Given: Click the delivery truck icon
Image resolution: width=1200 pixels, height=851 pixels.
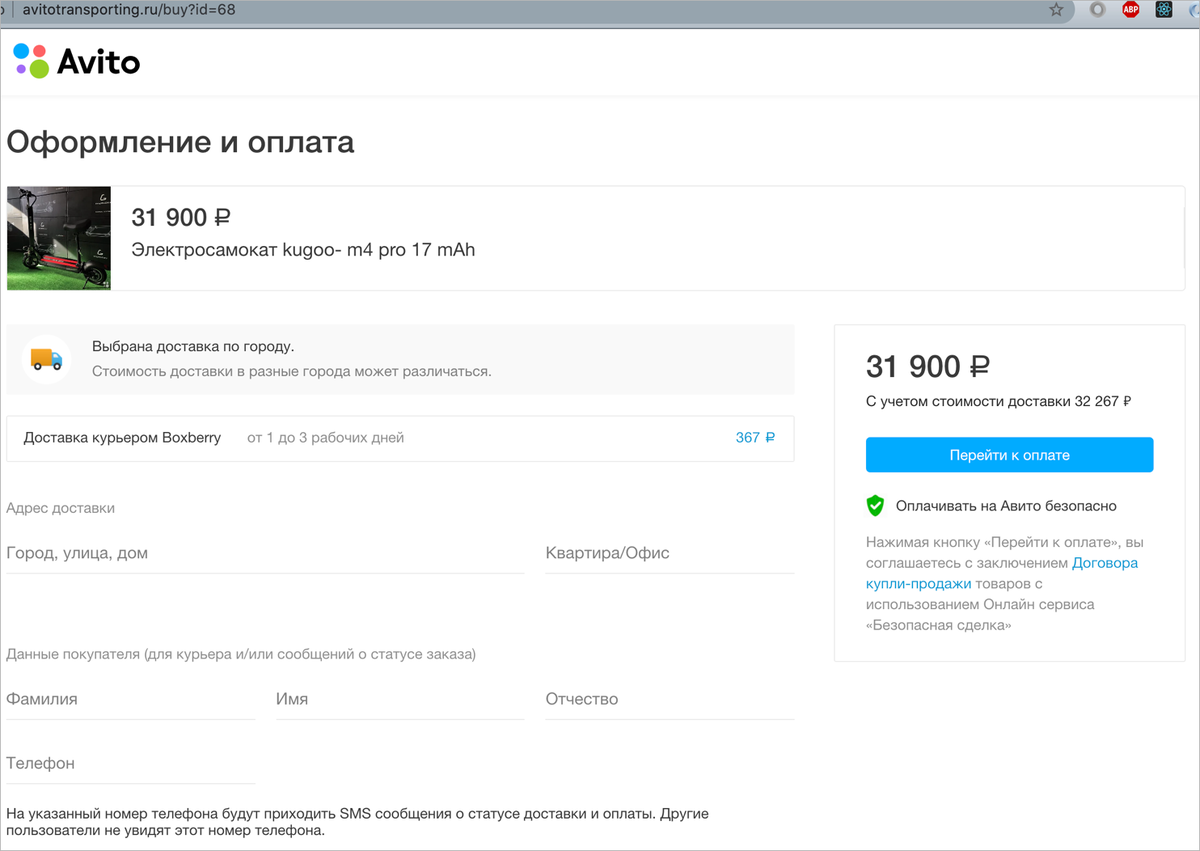Looking at the screenshot, I should point(46,358).
